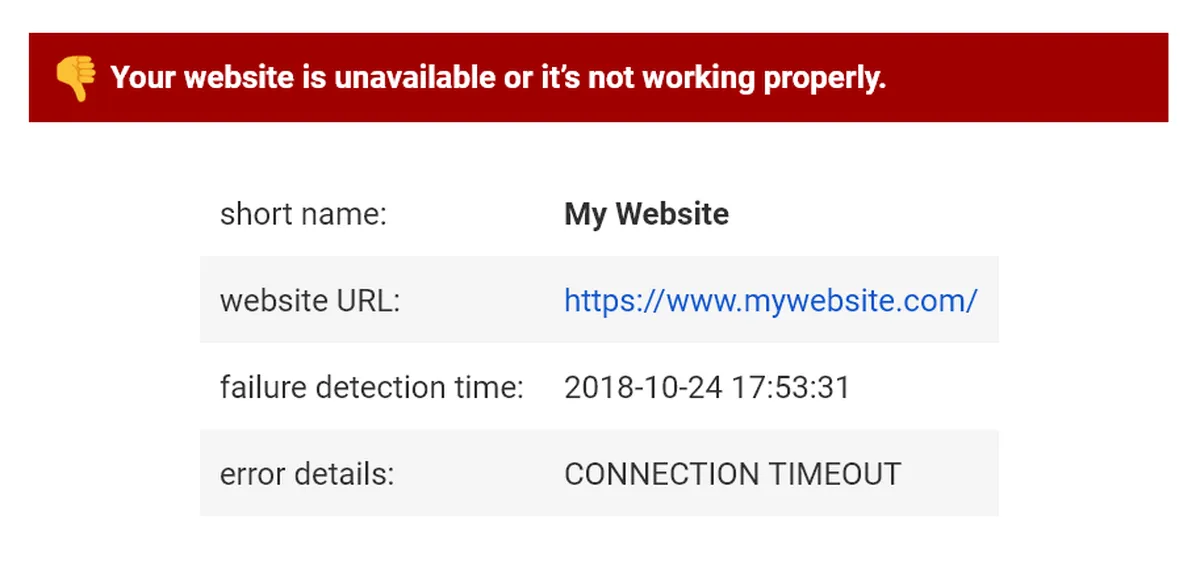Select the "short name:" label

tap(303, 214)
